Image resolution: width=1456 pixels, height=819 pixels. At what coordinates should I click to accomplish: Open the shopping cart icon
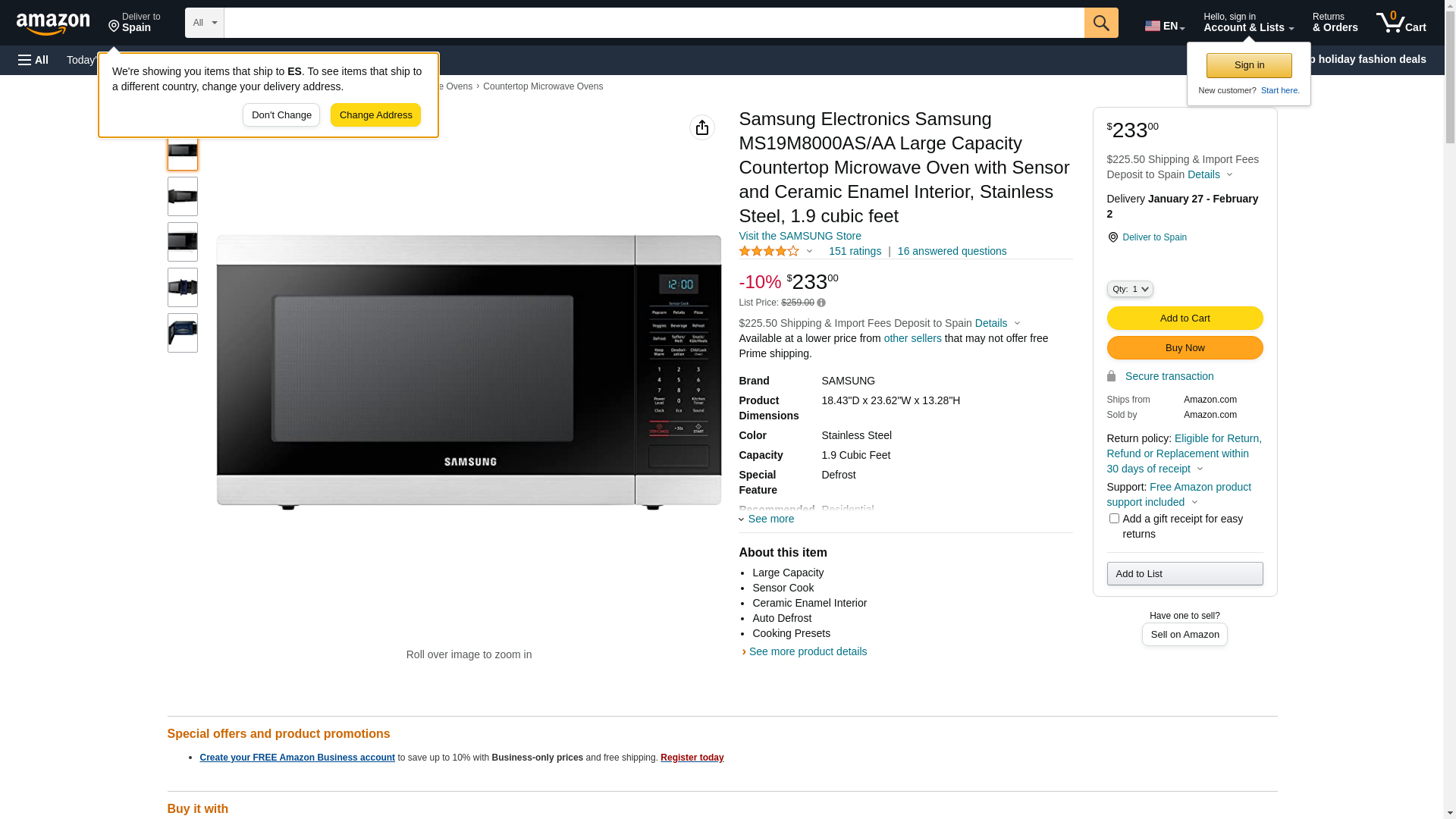[x=1401, y=23]
